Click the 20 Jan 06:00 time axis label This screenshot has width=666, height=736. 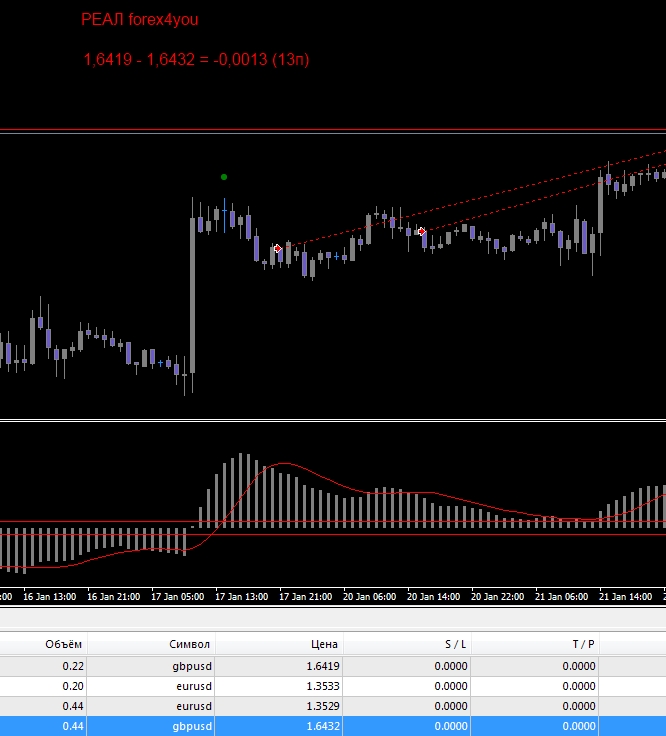pyautogui.click(x=369, y=597)
